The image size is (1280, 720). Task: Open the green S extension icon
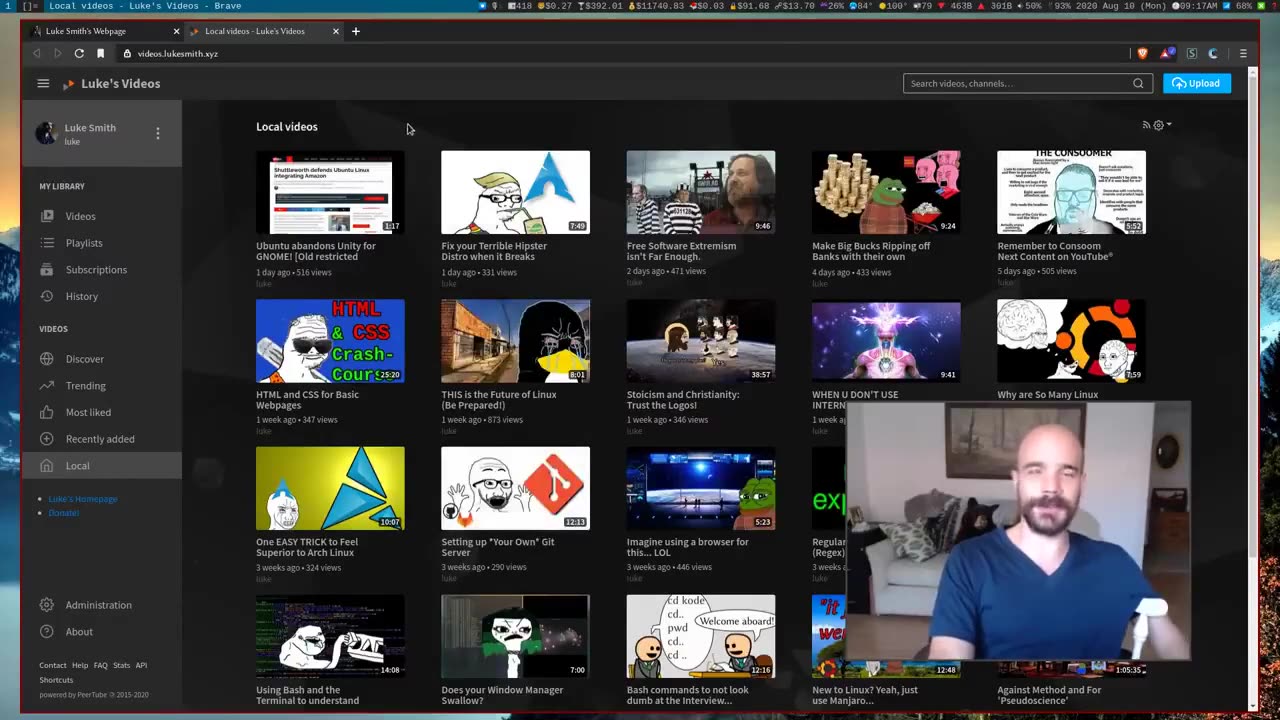[1191, 53]
